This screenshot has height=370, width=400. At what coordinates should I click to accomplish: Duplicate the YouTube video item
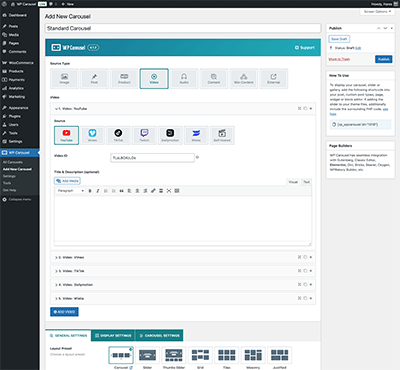pyautogui.click(x=305, y=108)
